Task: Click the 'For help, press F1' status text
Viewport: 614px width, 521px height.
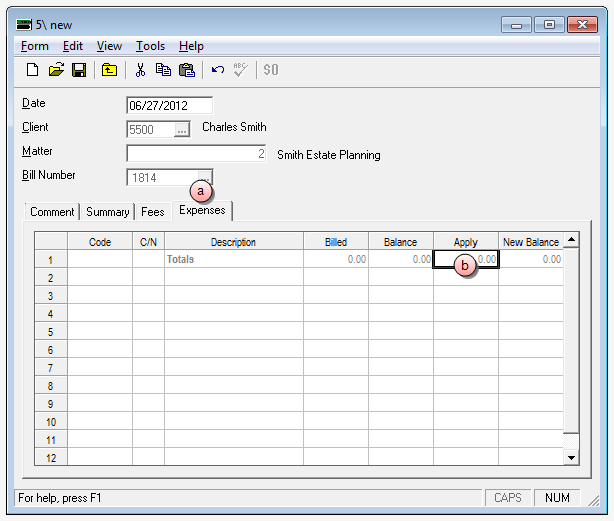Action: 60,498
